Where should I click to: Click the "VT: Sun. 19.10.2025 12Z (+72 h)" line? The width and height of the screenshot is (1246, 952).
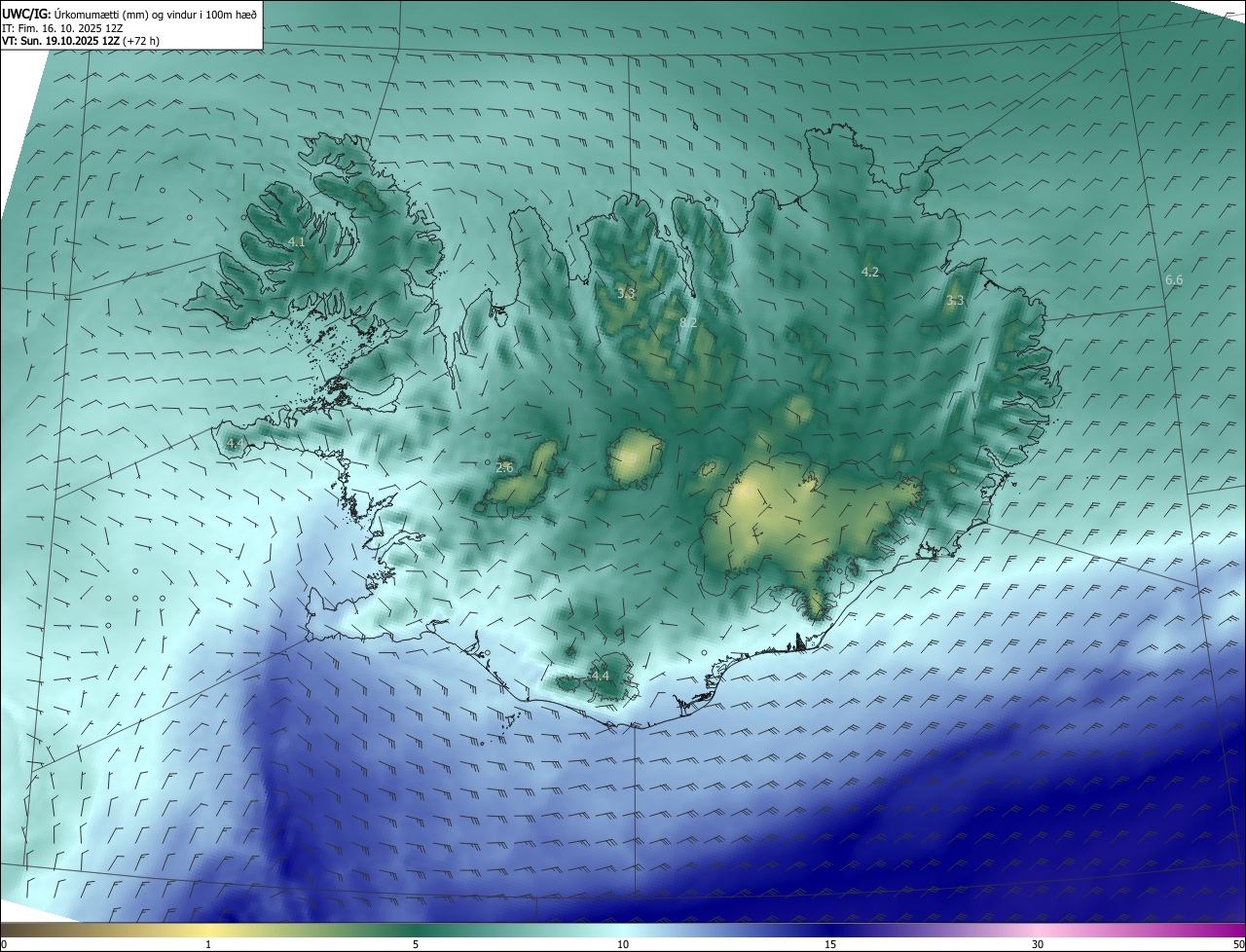[x=81, y=41]
